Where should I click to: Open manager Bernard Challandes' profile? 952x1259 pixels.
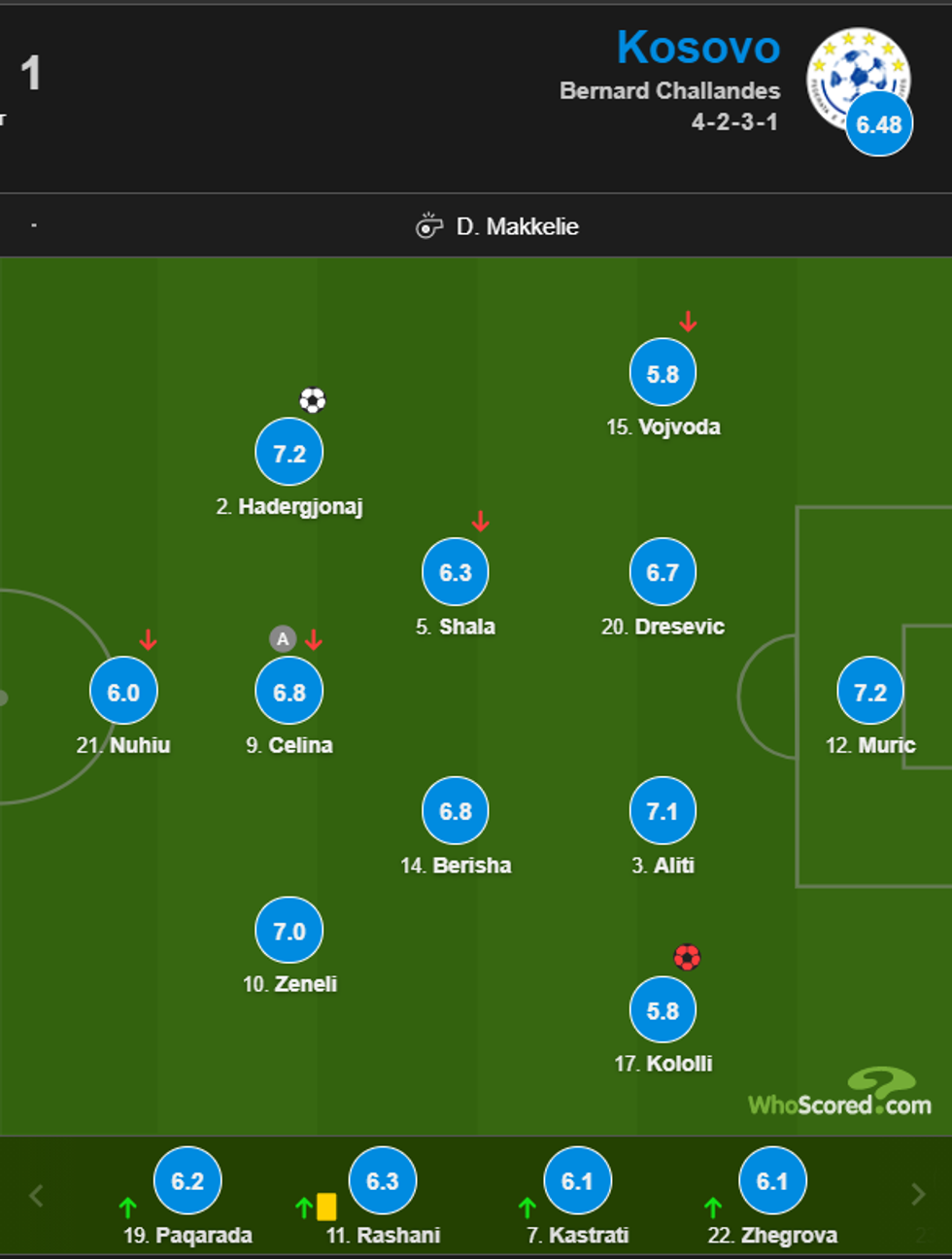pyautogui.click(x=669, y=90)
